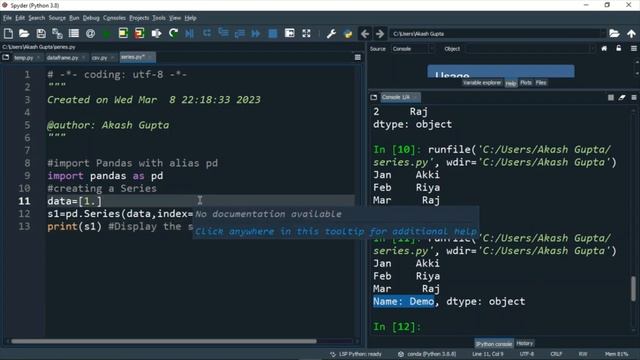Image resolution: width=640 pixels, height=360 pixels.
Task: Open the Edit menu
Action: [x=20, y=18]
